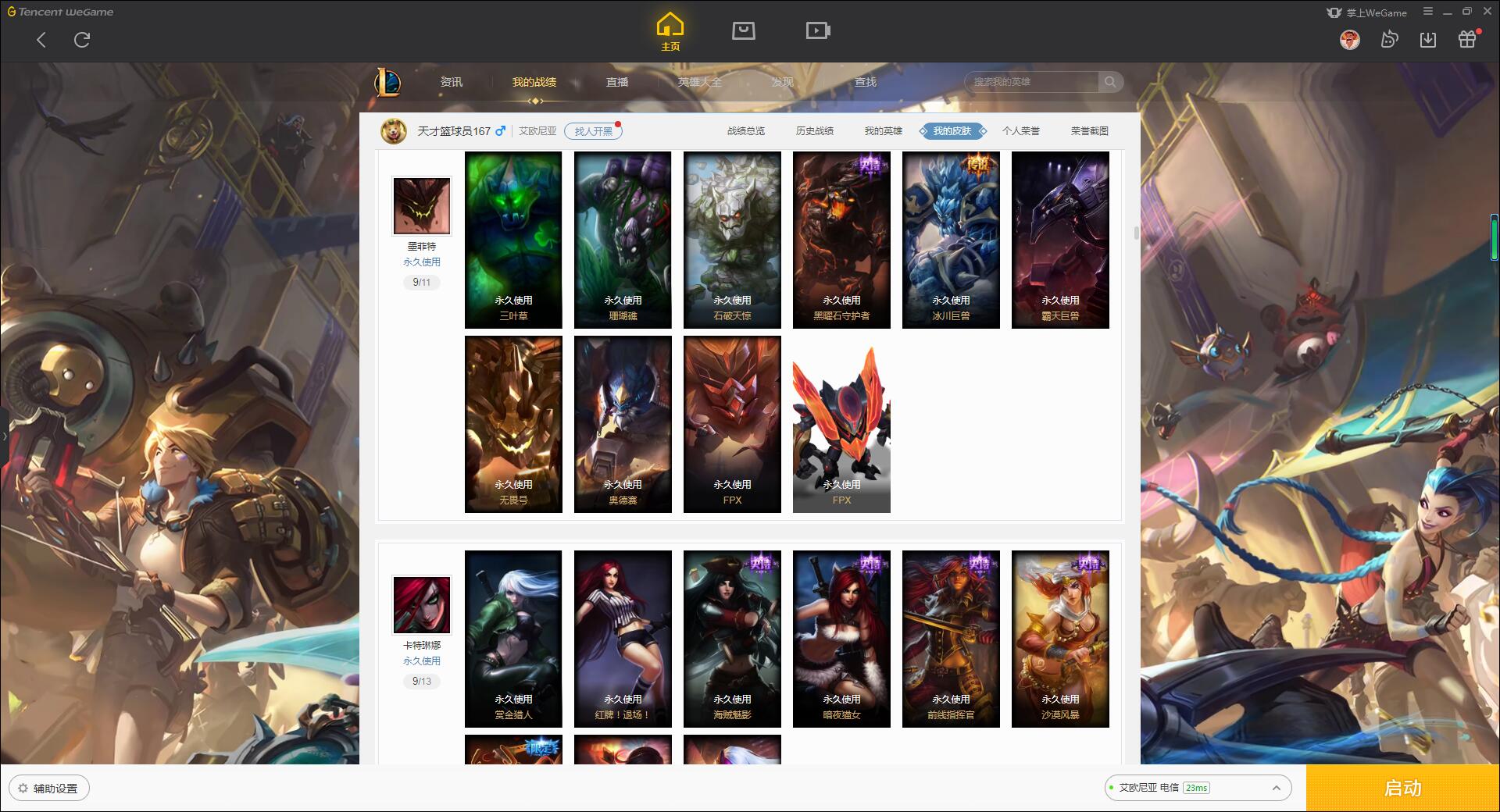This screenshot has height=812, width=1500.
Task: Click the 艾欧尼亚 server label in profile
Action: (537, 131)
